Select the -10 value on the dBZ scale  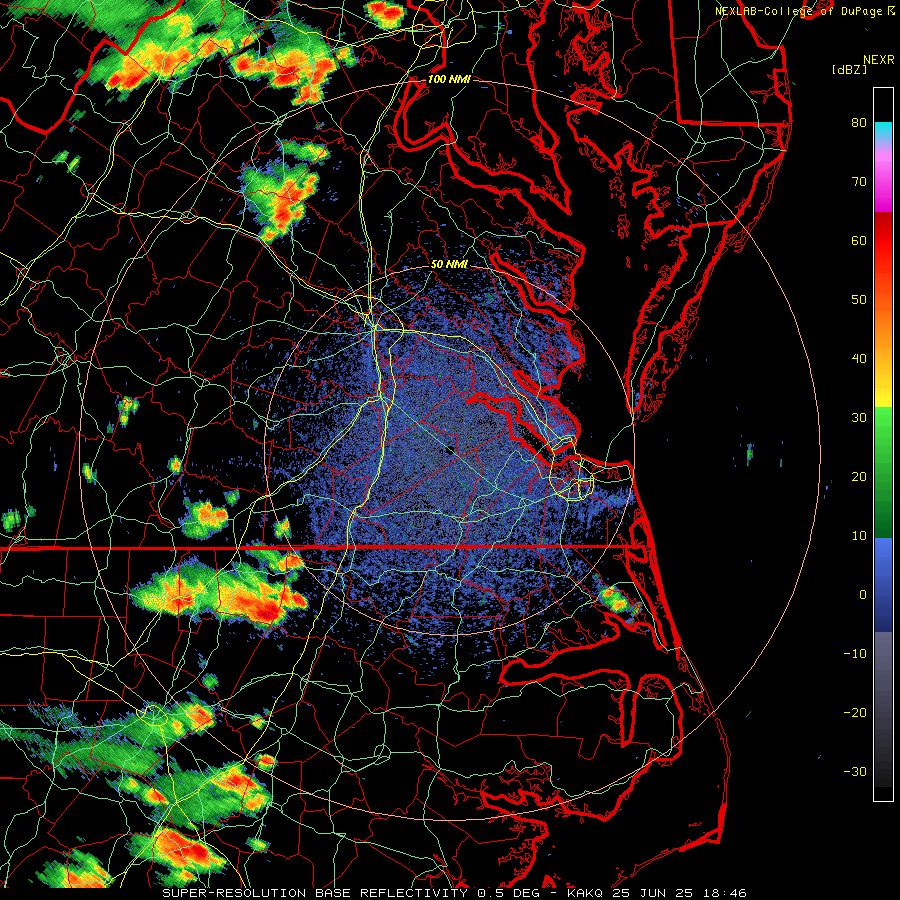[x=855, y=654]
